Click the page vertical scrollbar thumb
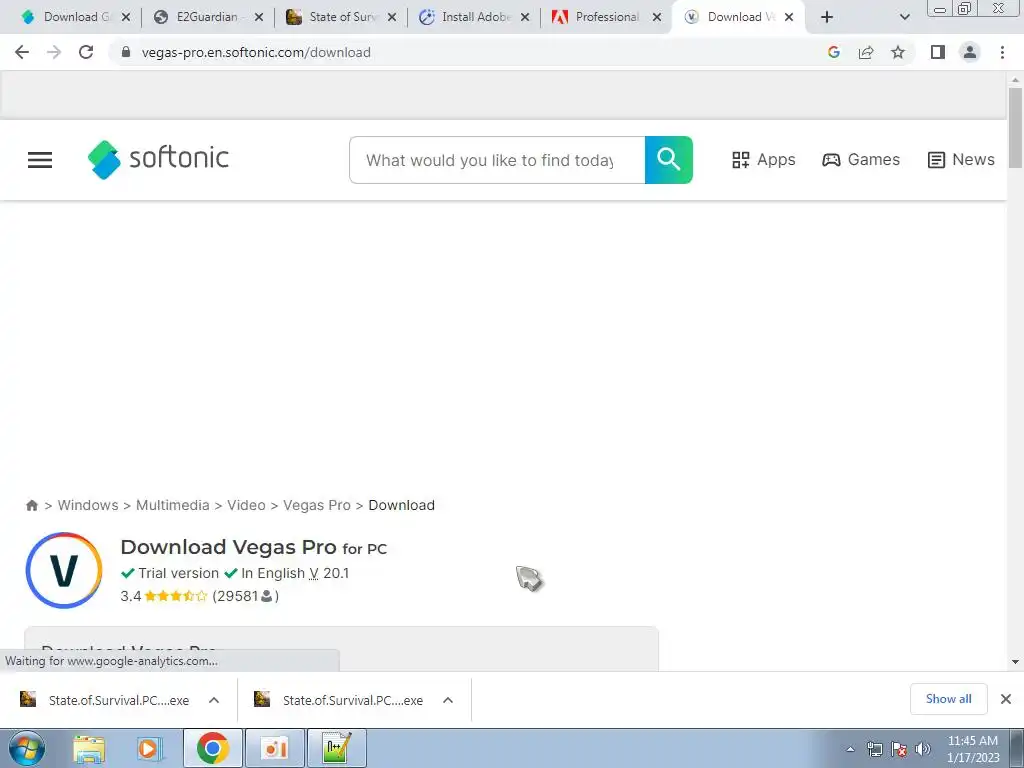This screenshot has width=1024, height=768. tap(1015, 129)
